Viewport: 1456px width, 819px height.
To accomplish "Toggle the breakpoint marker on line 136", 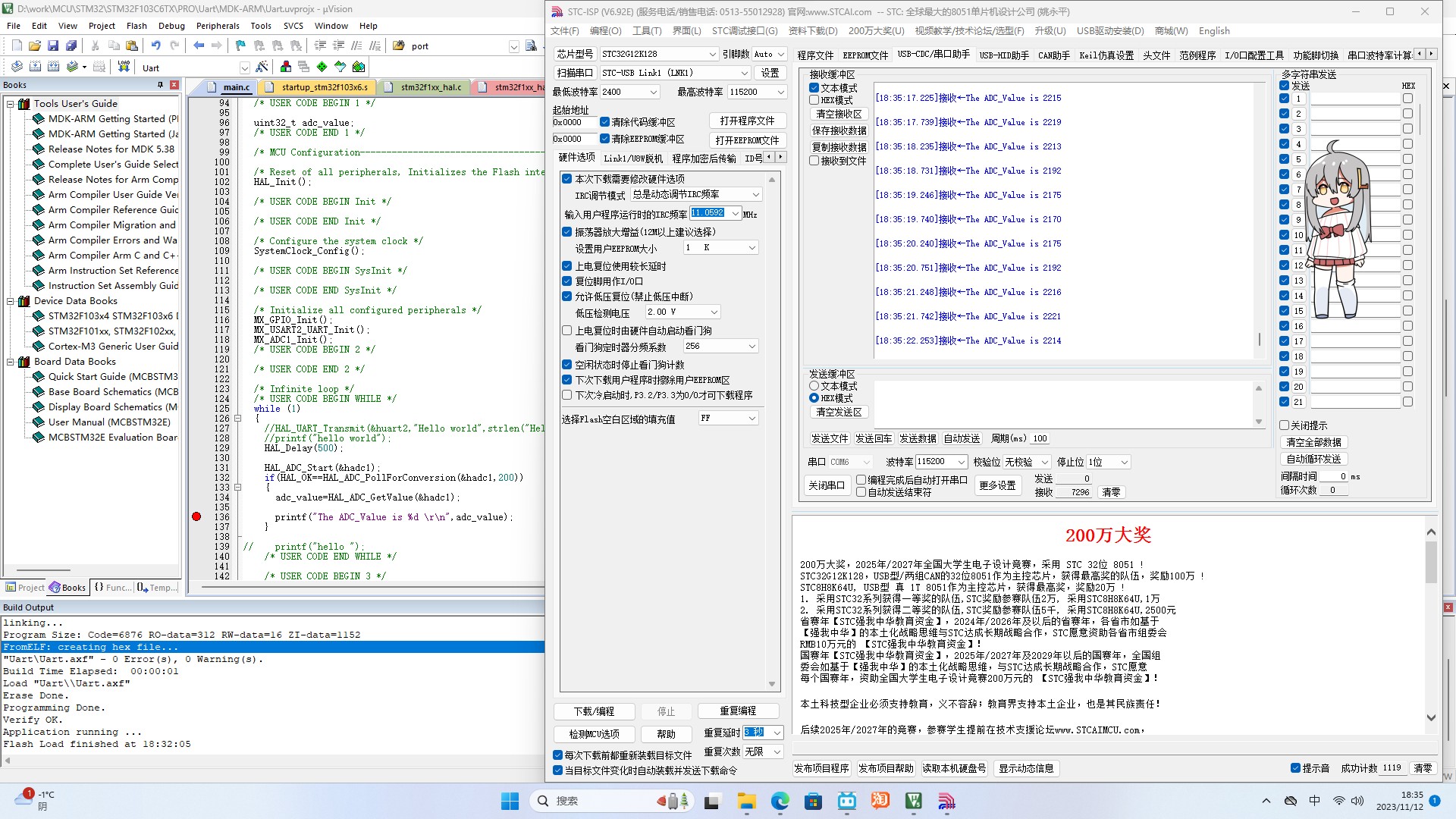I will [196, 516].
